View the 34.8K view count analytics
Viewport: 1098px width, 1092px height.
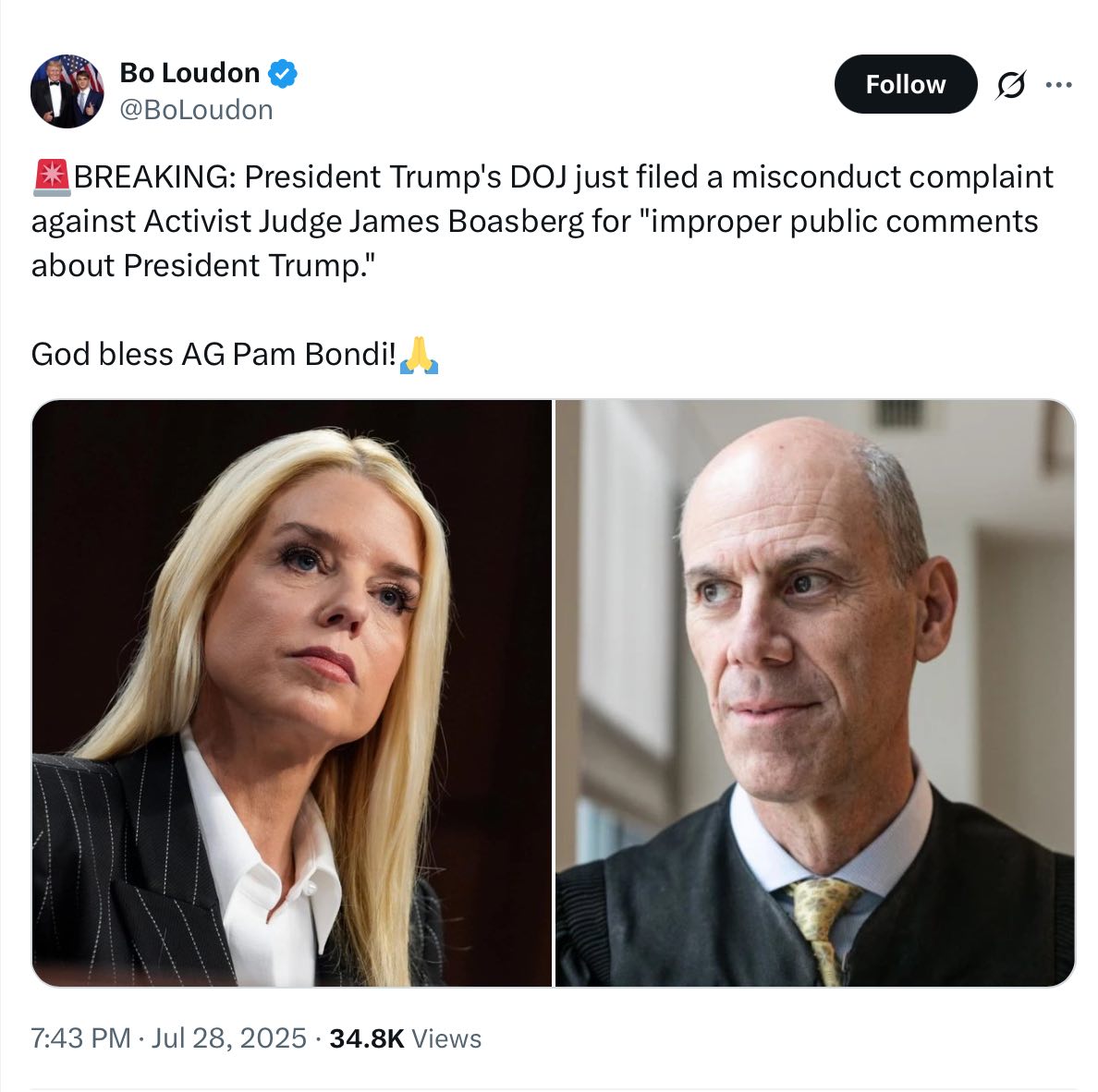pyautogui.click(x=367, y=1038)
